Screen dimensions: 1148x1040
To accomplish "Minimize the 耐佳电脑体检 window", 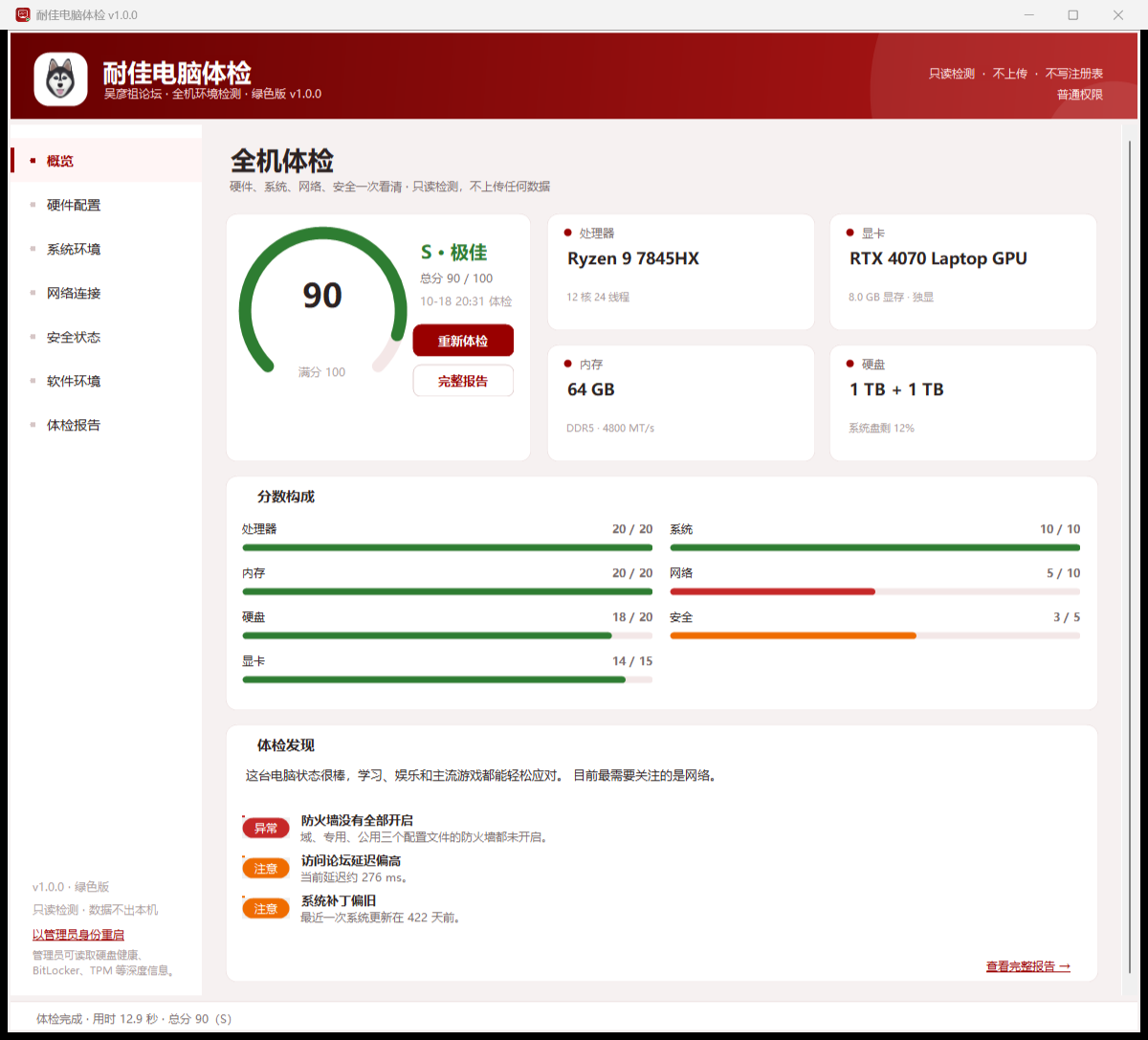I will point(1029,15).
